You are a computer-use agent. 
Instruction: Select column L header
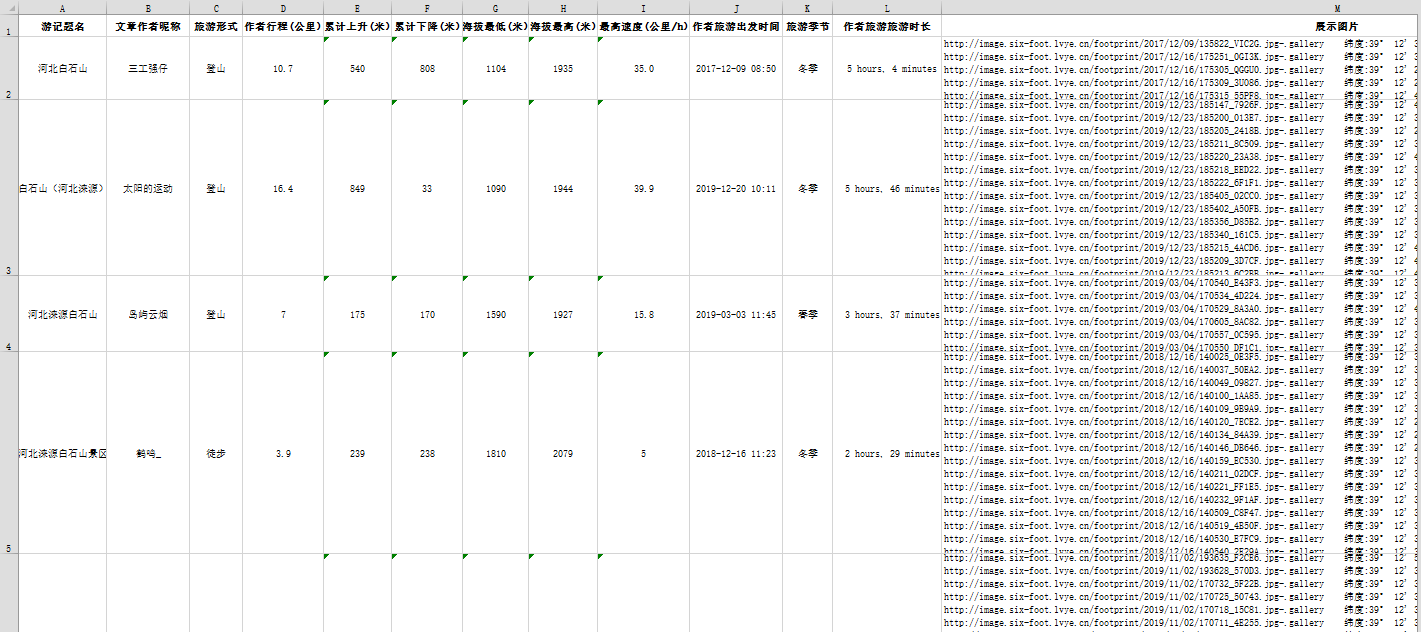click(887, 7)
